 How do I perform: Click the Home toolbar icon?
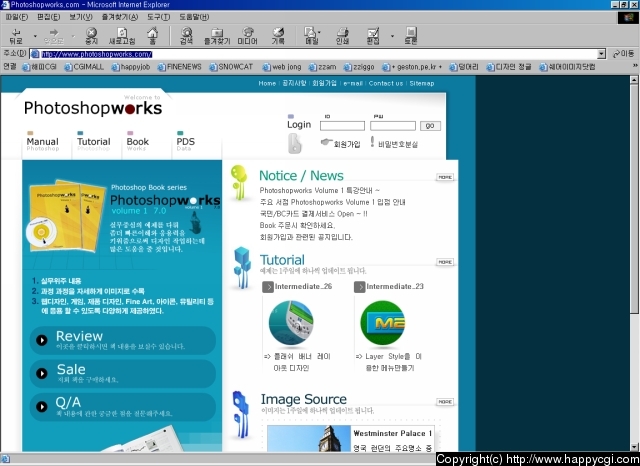(x=152, y=36)
